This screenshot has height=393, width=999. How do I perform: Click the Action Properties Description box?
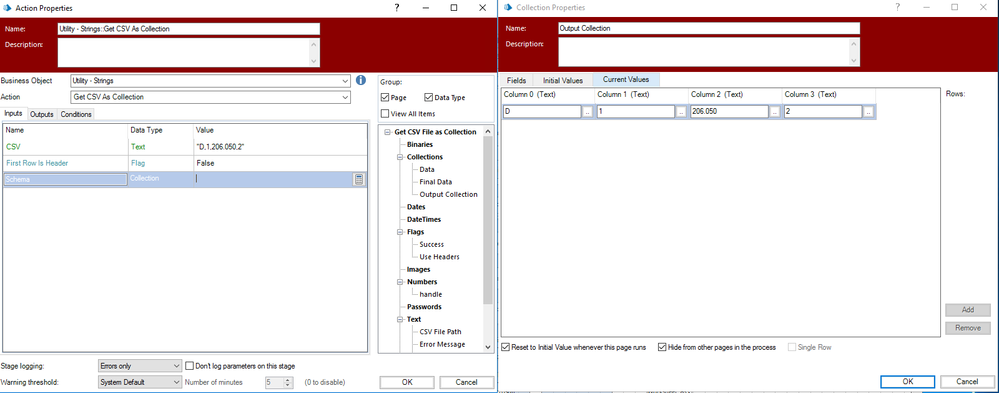tap(189, 52)
